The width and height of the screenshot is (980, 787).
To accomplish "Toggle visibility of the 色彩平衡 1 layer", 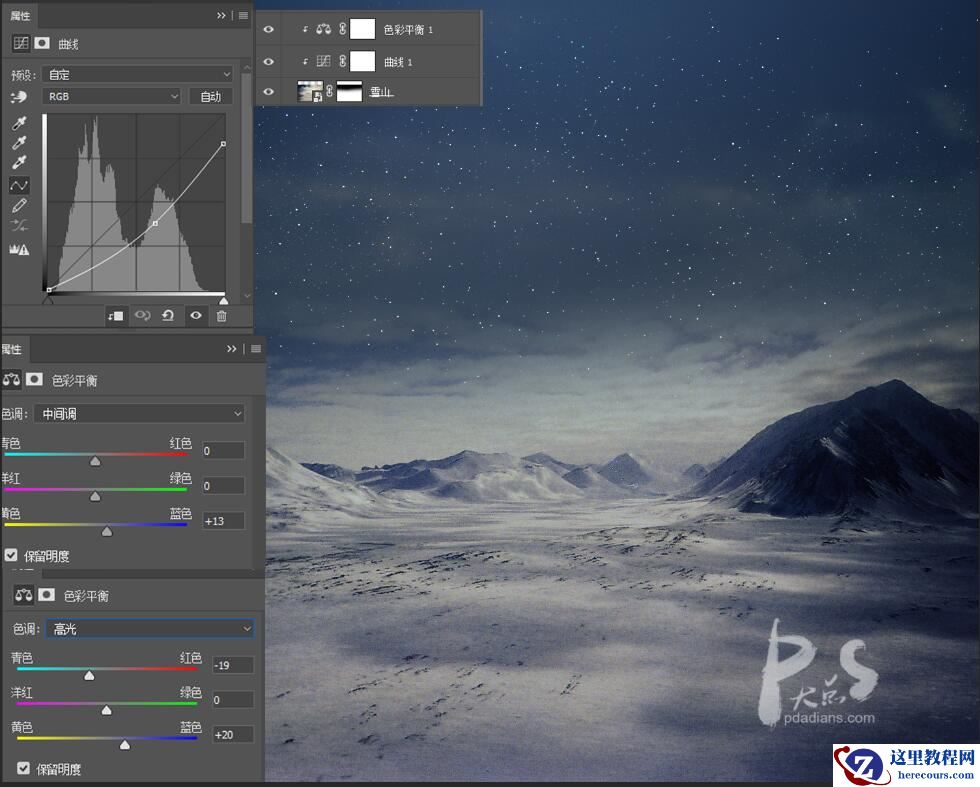I will 268,29.
